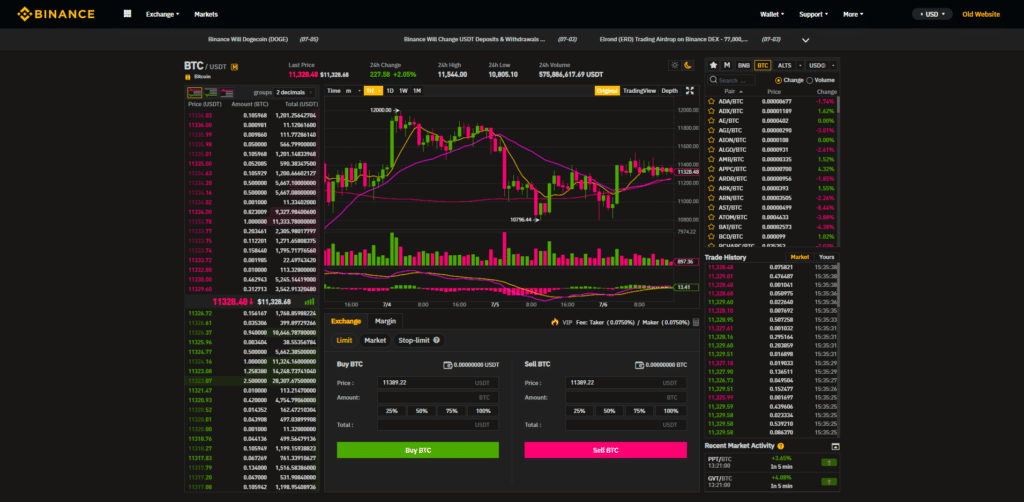Viewport: 1024px width, 502px height.
Task: Select the Volume radio button
Action: (811, 79)
